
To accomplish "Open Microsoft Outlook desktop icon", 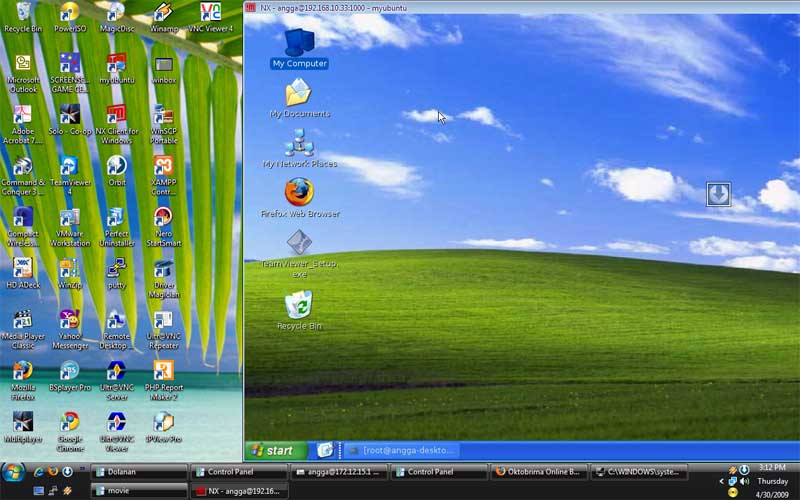I will point(23,73).
